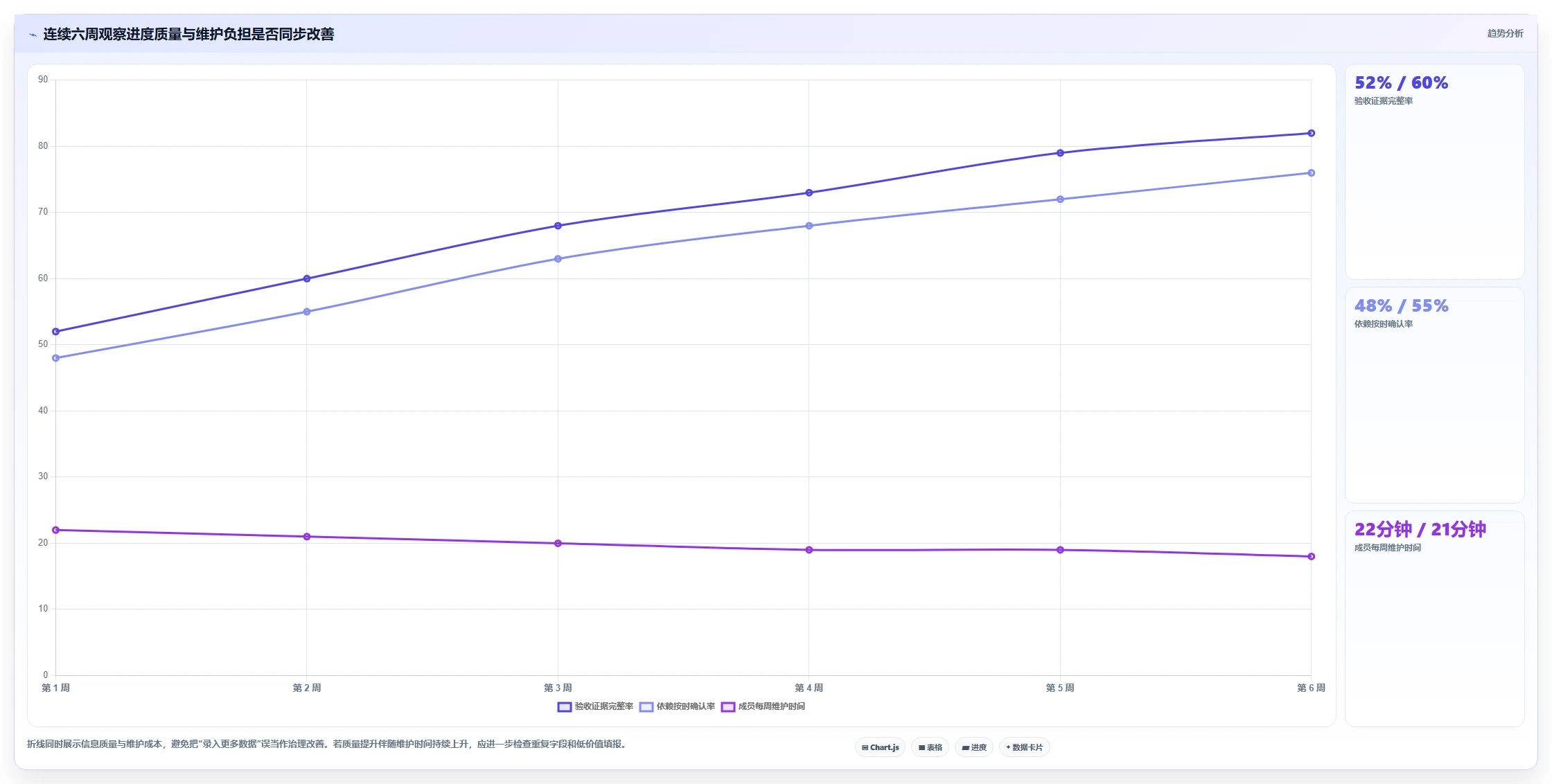Viewport: 1552px width, 784px height.
Task: Open the 52% / 60% 验收证据完整率 card
Action: click(x=1434, y=172)
